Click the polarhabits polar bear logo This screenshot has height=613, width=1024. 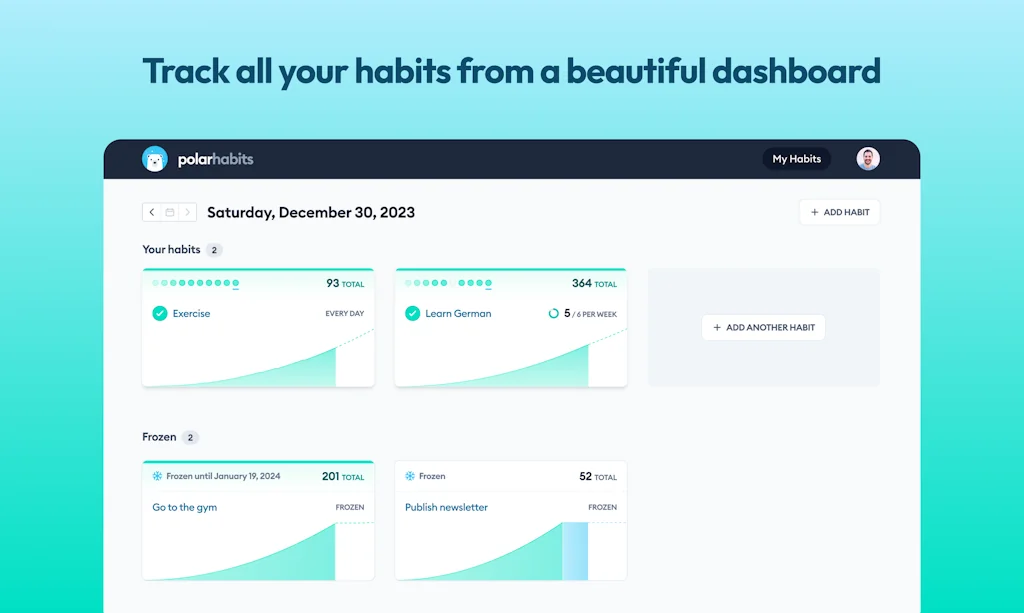point(155,158)
